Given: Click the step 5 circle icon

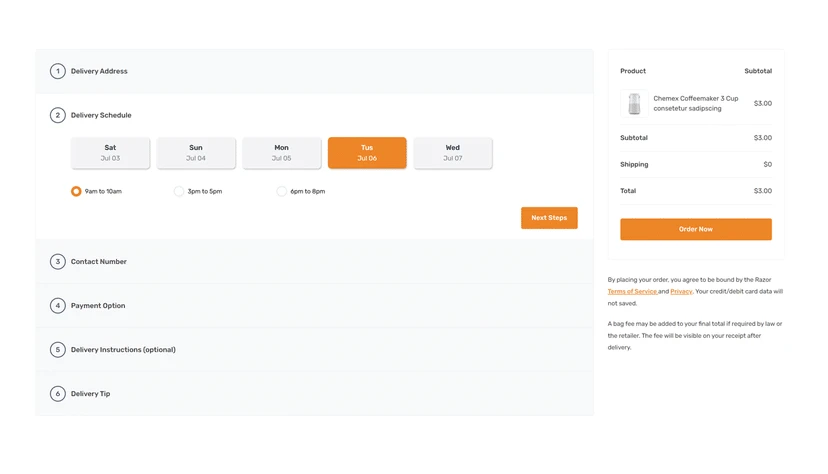Looking at the screenshot, I should (58, 350).
